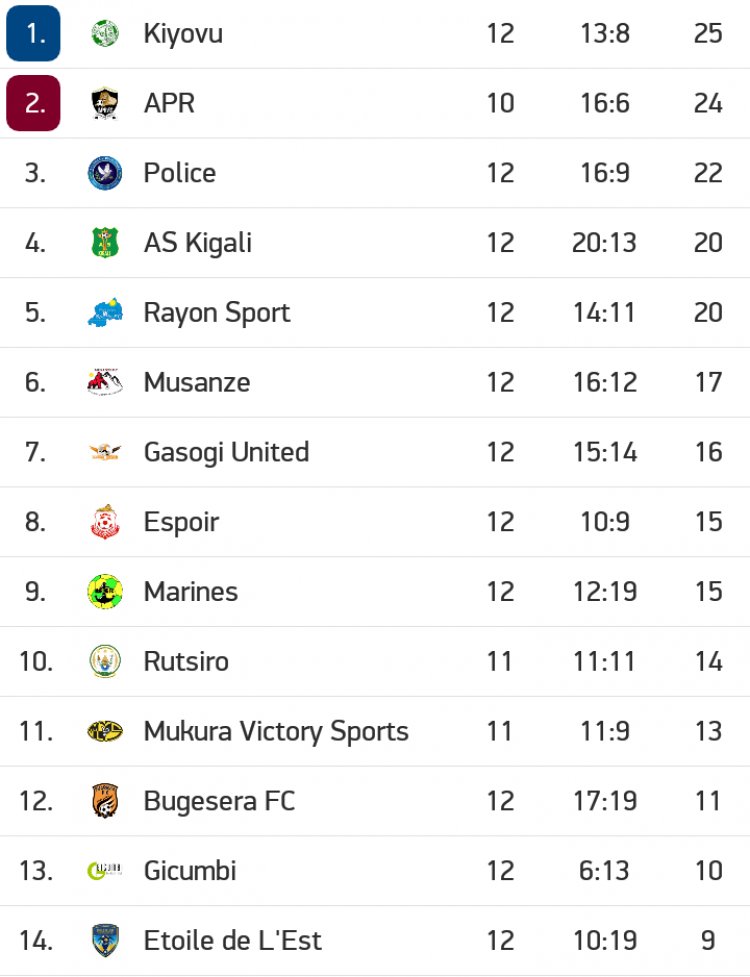Image resolution: width=750 pixels, height=977 pixels.
Task: Click the Gicumbi team name
Action: point(190,871)
